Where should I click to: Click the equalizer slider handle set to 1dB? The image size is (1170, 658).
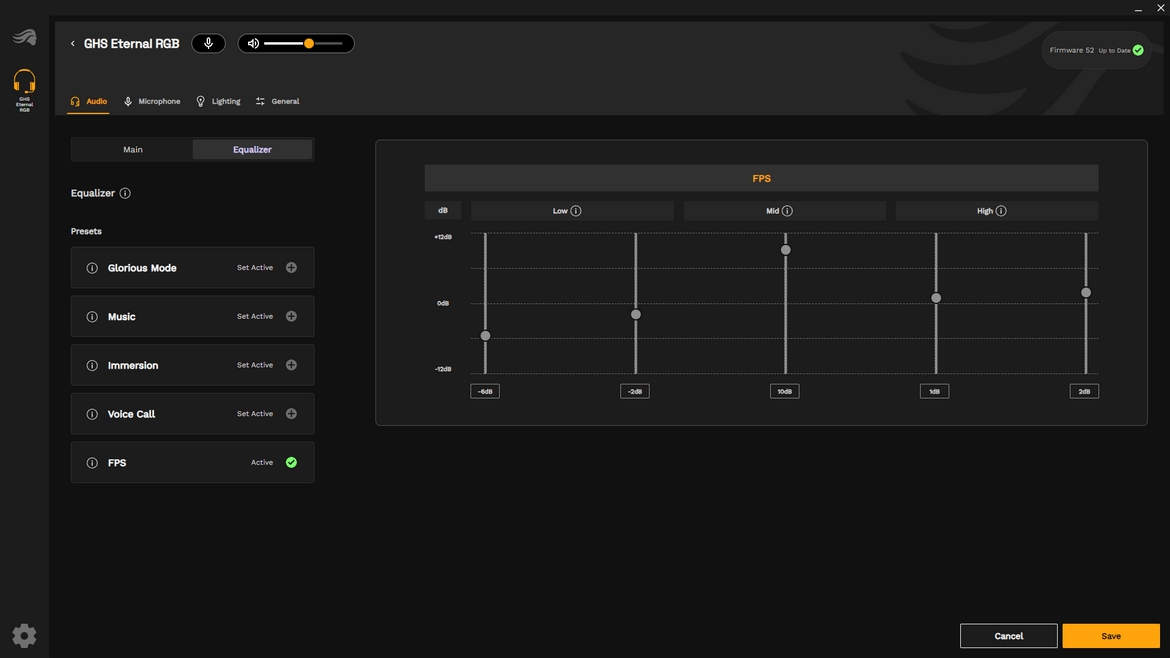point(936,298)
